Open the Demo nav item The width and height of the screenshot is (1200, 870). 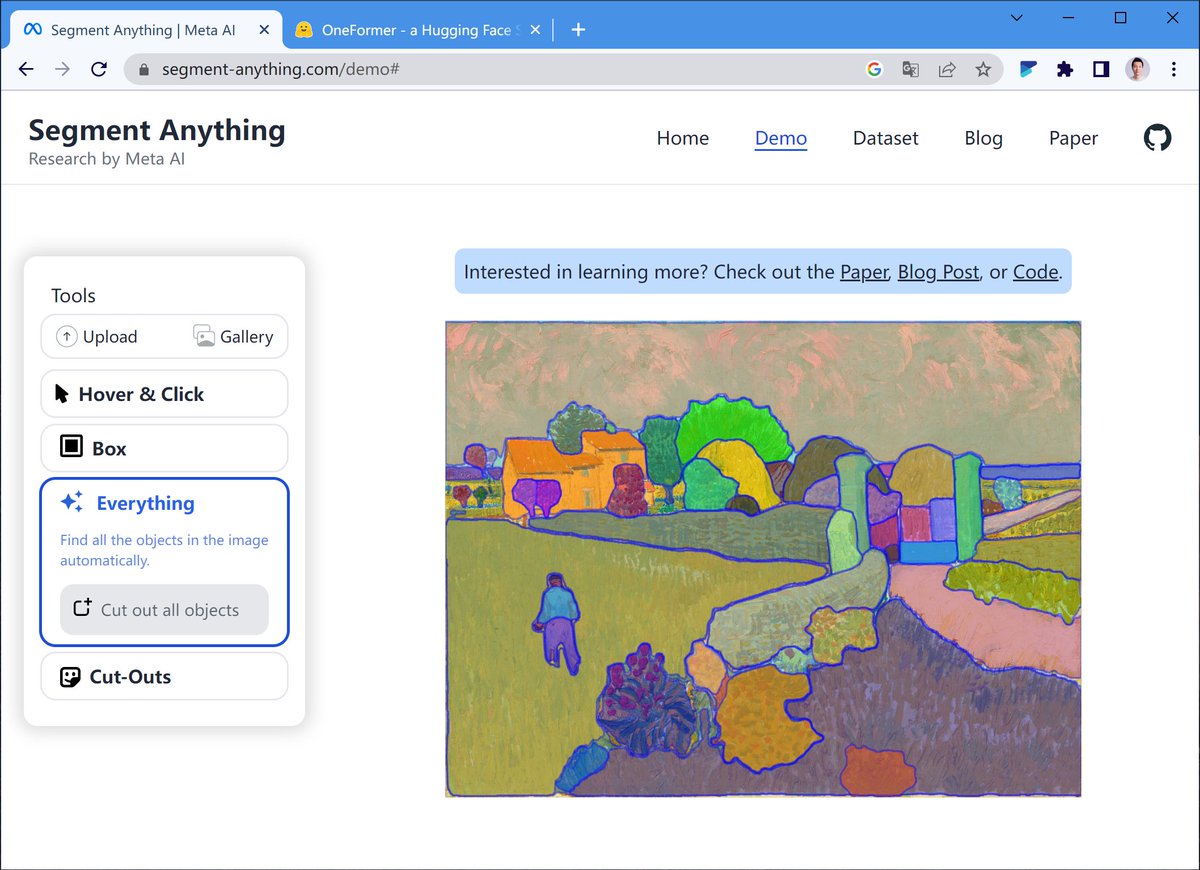[x=781, y=138]
